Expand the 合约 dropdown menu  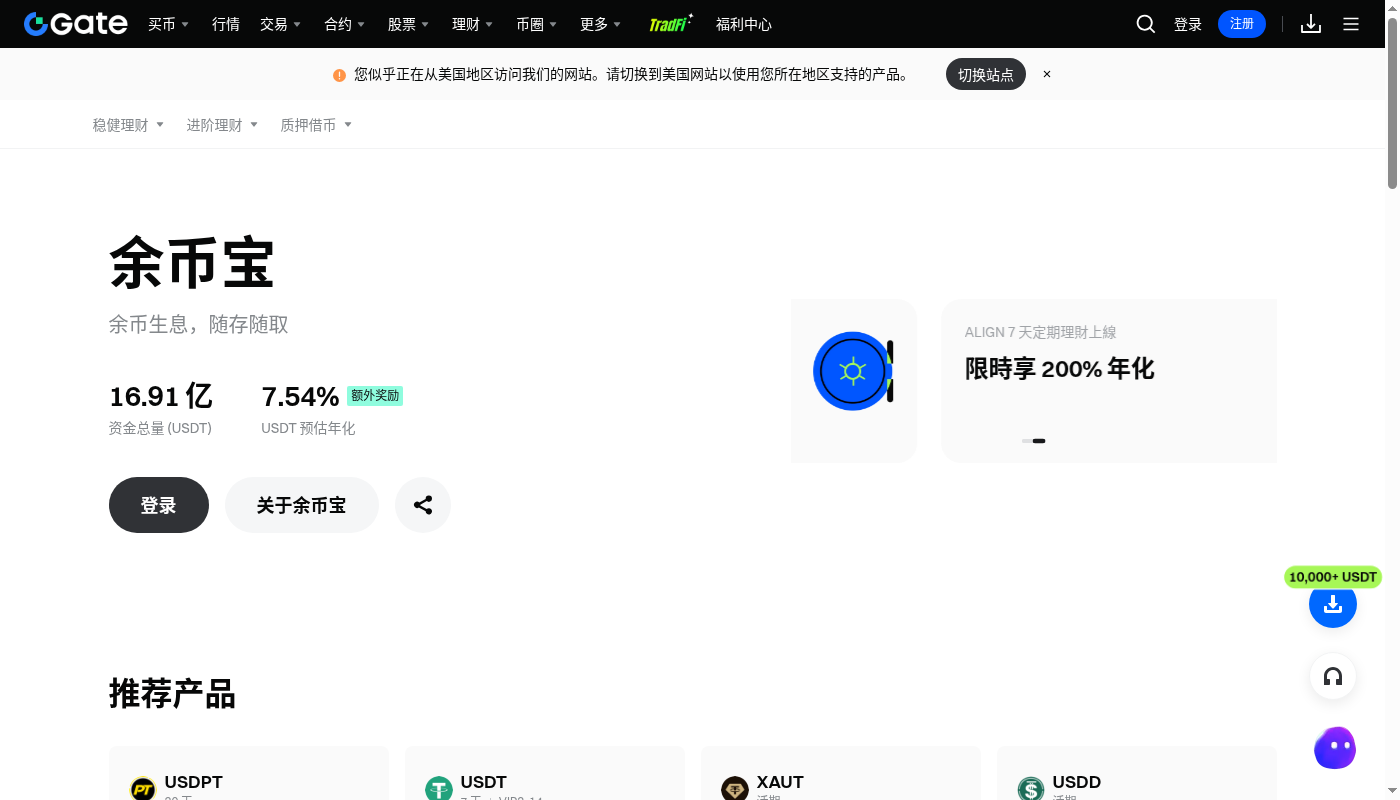tap(344, 24)
